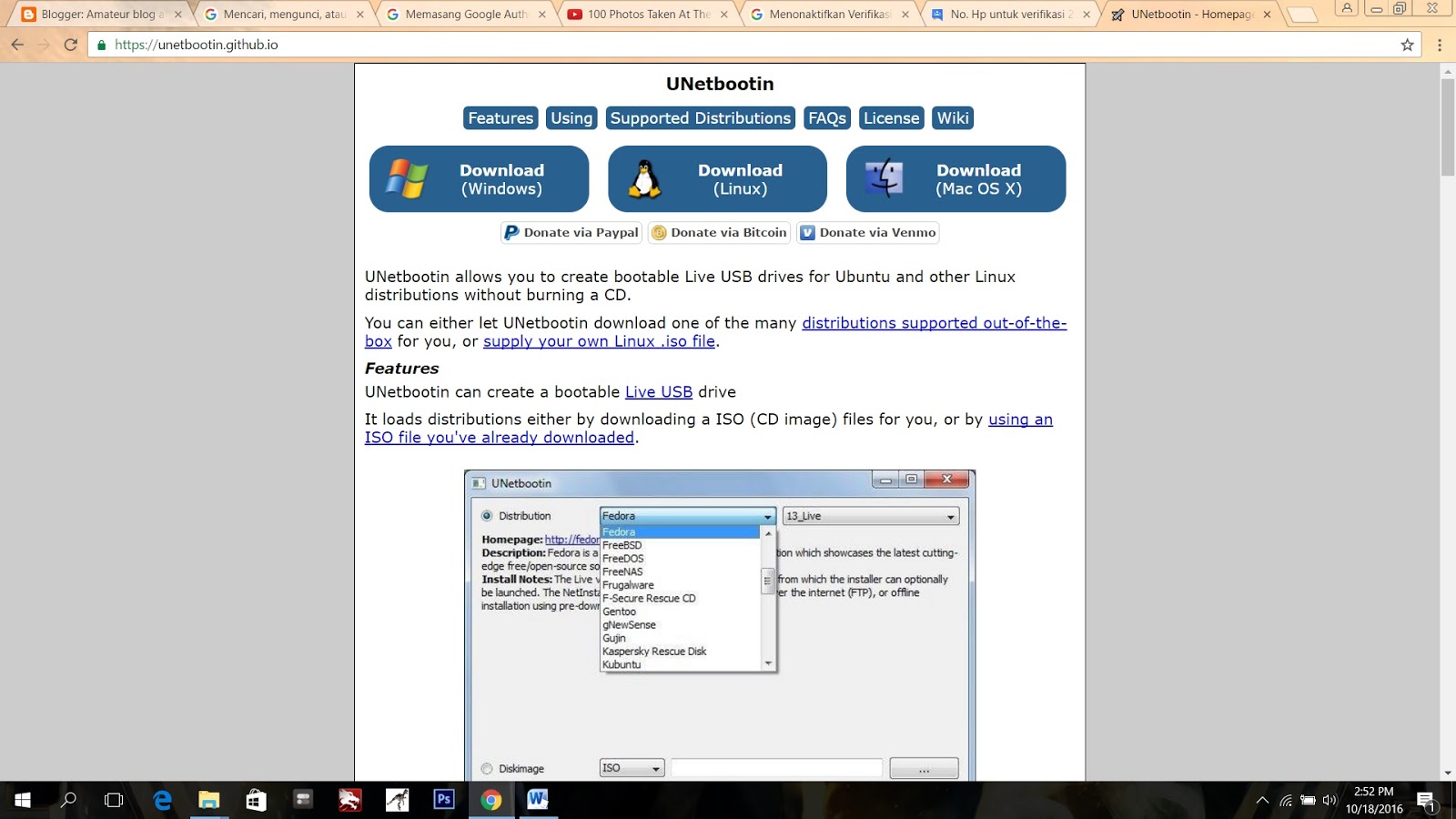Open the Wiki page button
The image size is (1456, 819).
pyautogui.click(x=953, y=118)
